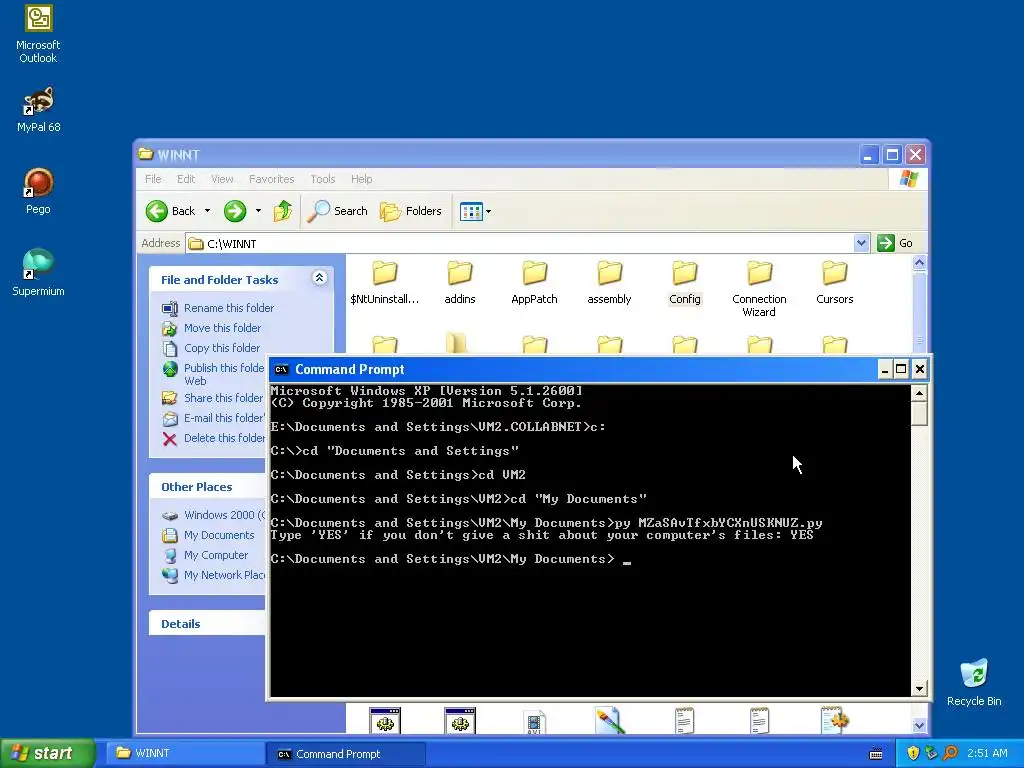Click the Command Prompt scrollbar thumb
This screenshot has width=1024, height=768.
click(x=920, y=413)
